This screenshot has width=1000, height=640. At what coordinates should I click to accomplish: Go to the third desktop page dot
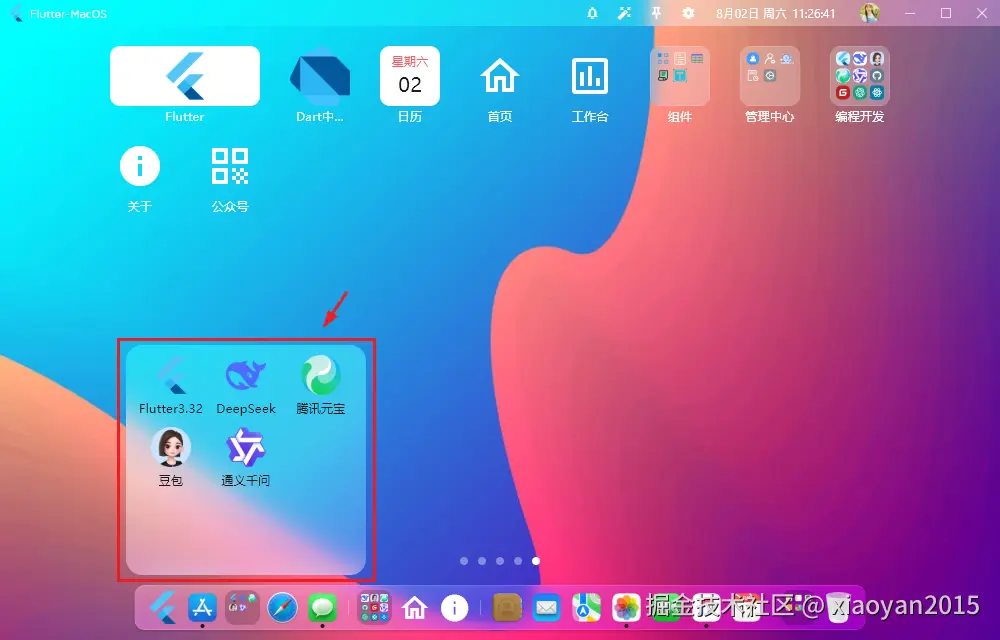click(x=500, y=561)
